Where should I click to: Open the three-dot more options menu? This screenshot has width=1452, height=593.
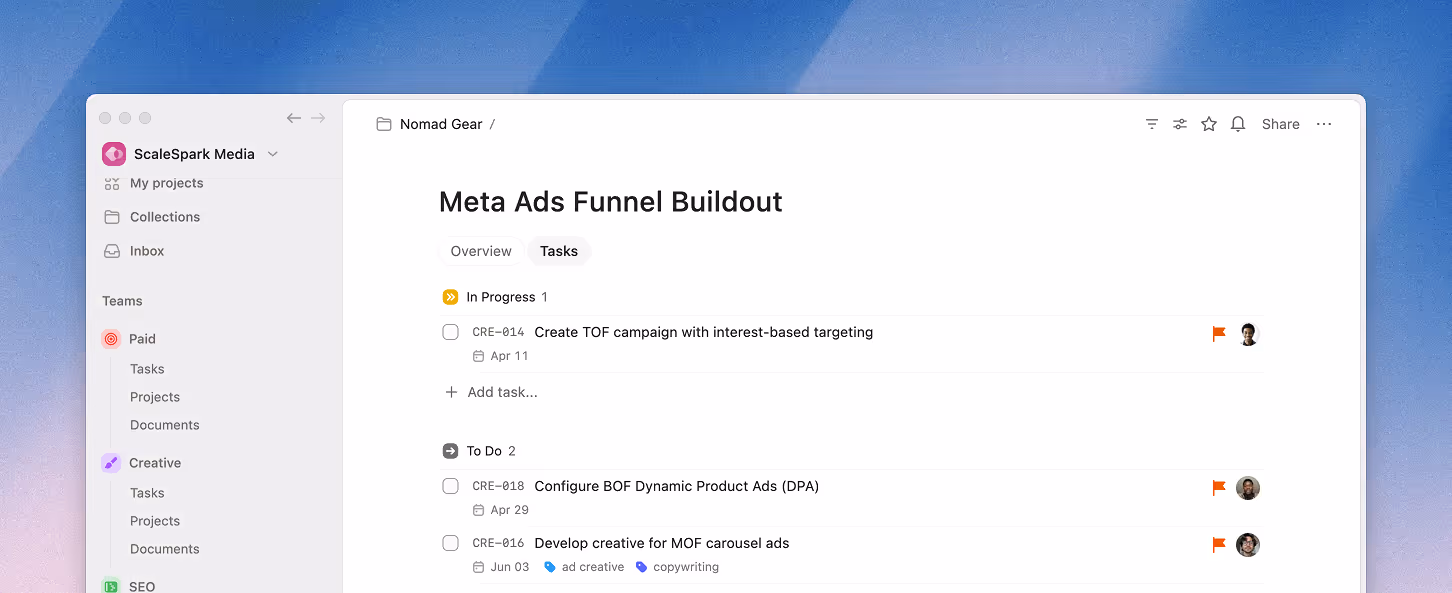click(1324, 124)
